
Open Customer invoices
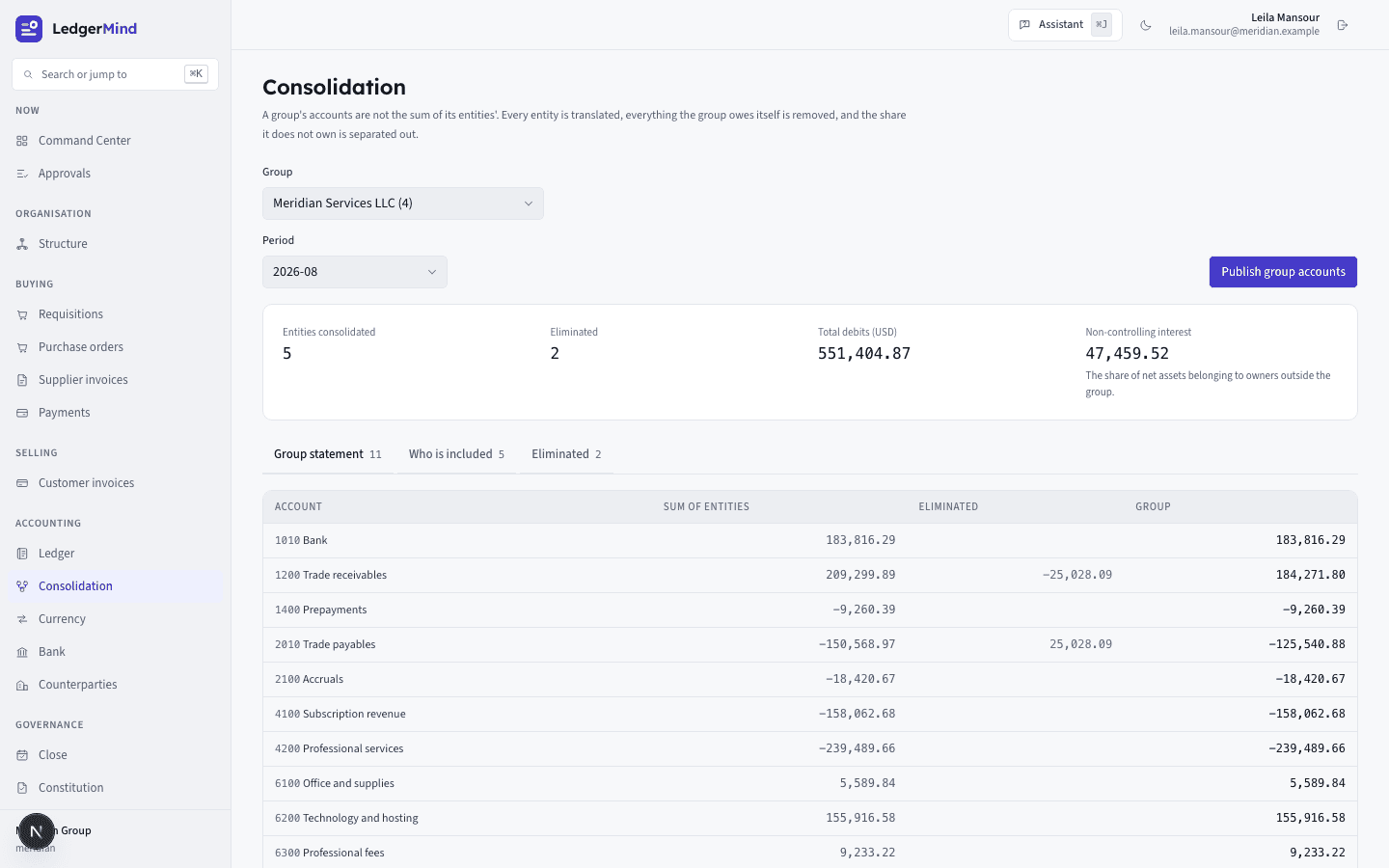coord(115,483)
